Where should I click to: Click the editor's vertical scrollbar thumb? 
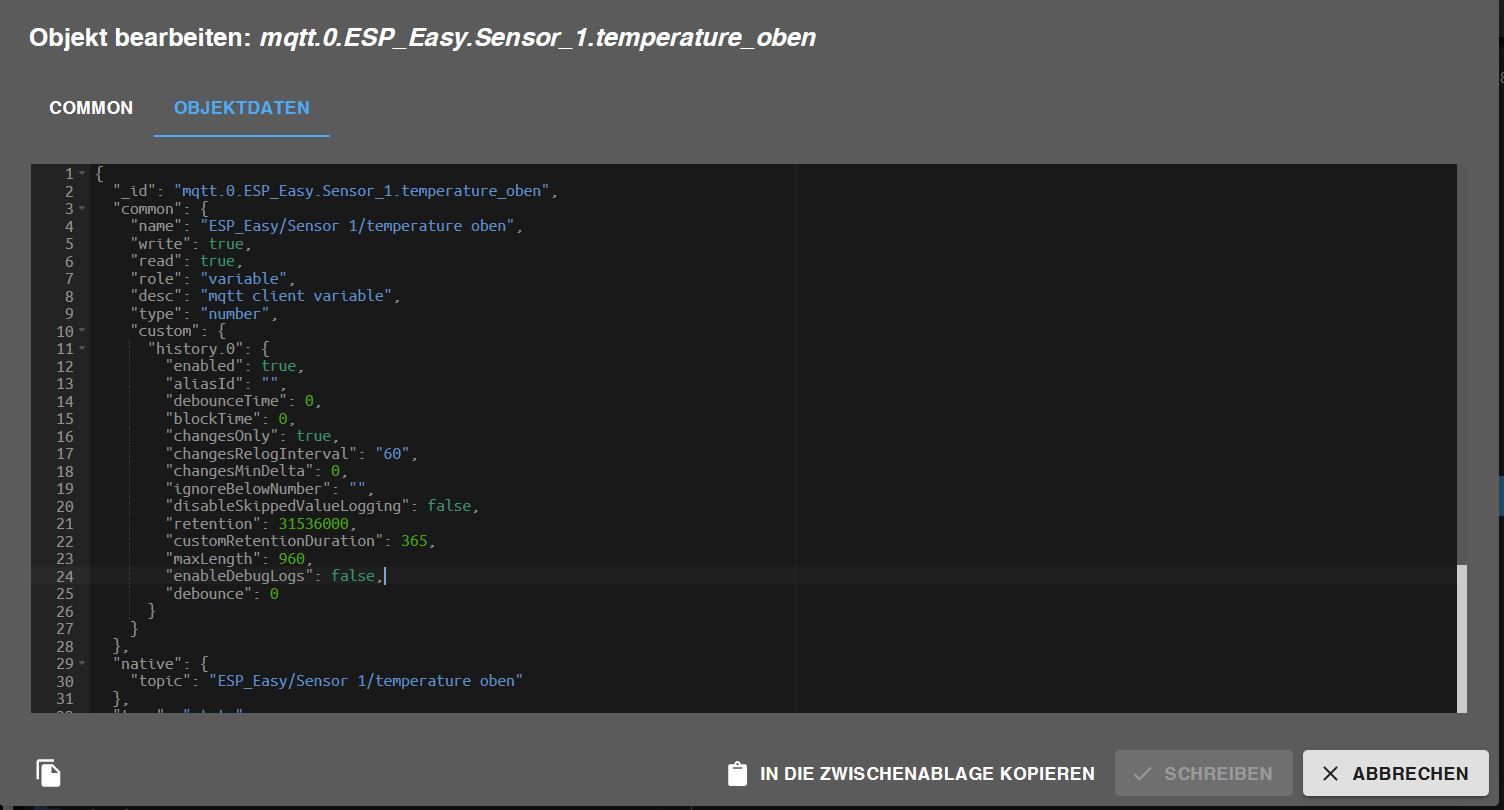tap(1462, 637)
